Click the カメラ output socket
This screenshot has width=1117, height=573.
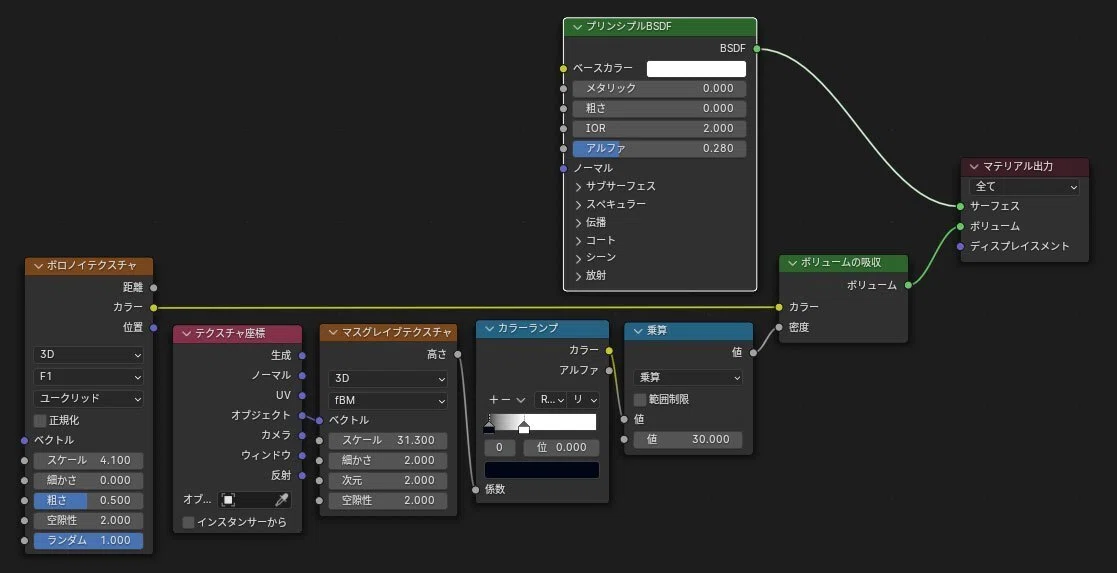[x=302, y=435]
